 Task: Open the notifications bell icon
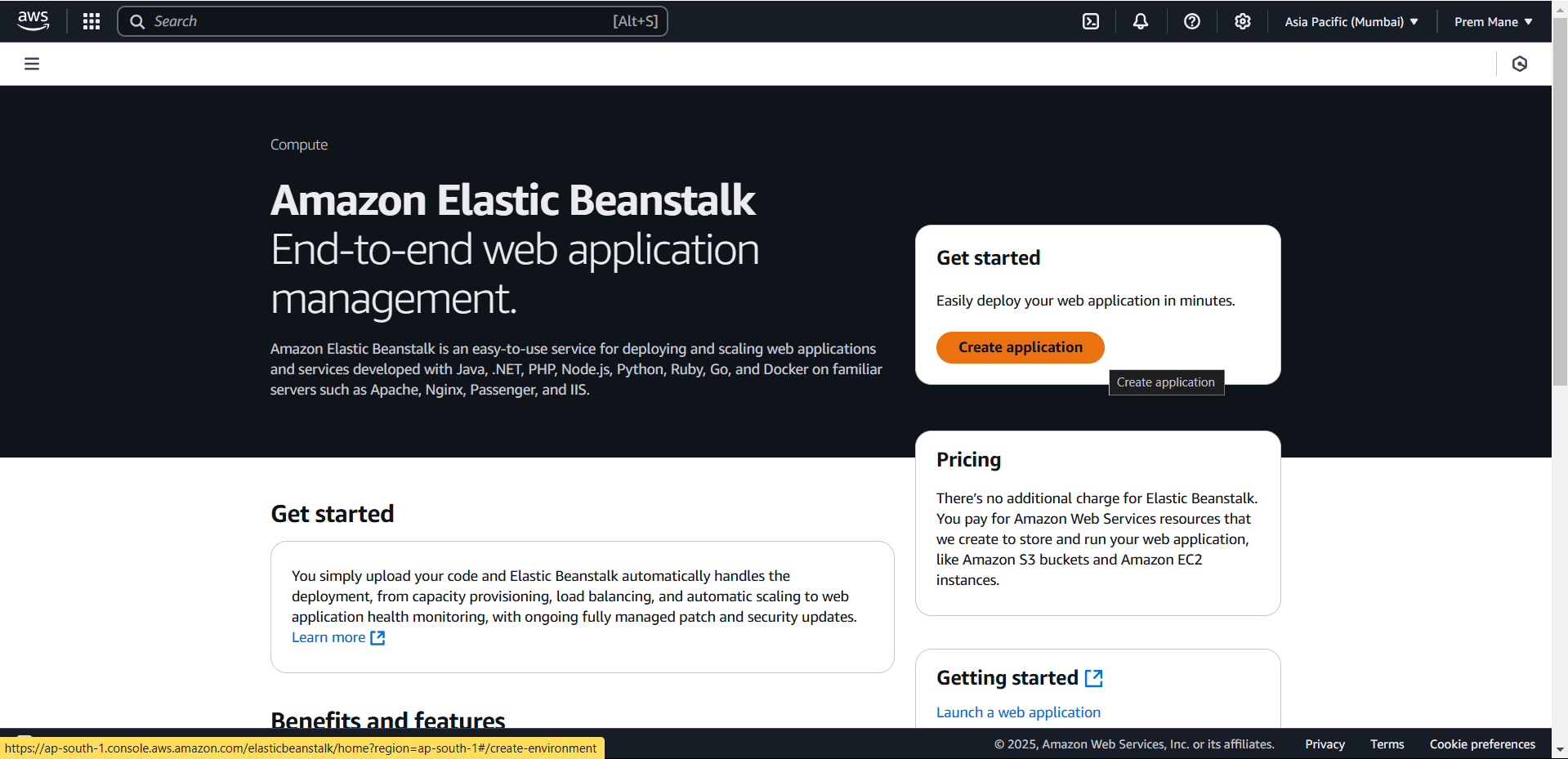tap(1141, 21)
